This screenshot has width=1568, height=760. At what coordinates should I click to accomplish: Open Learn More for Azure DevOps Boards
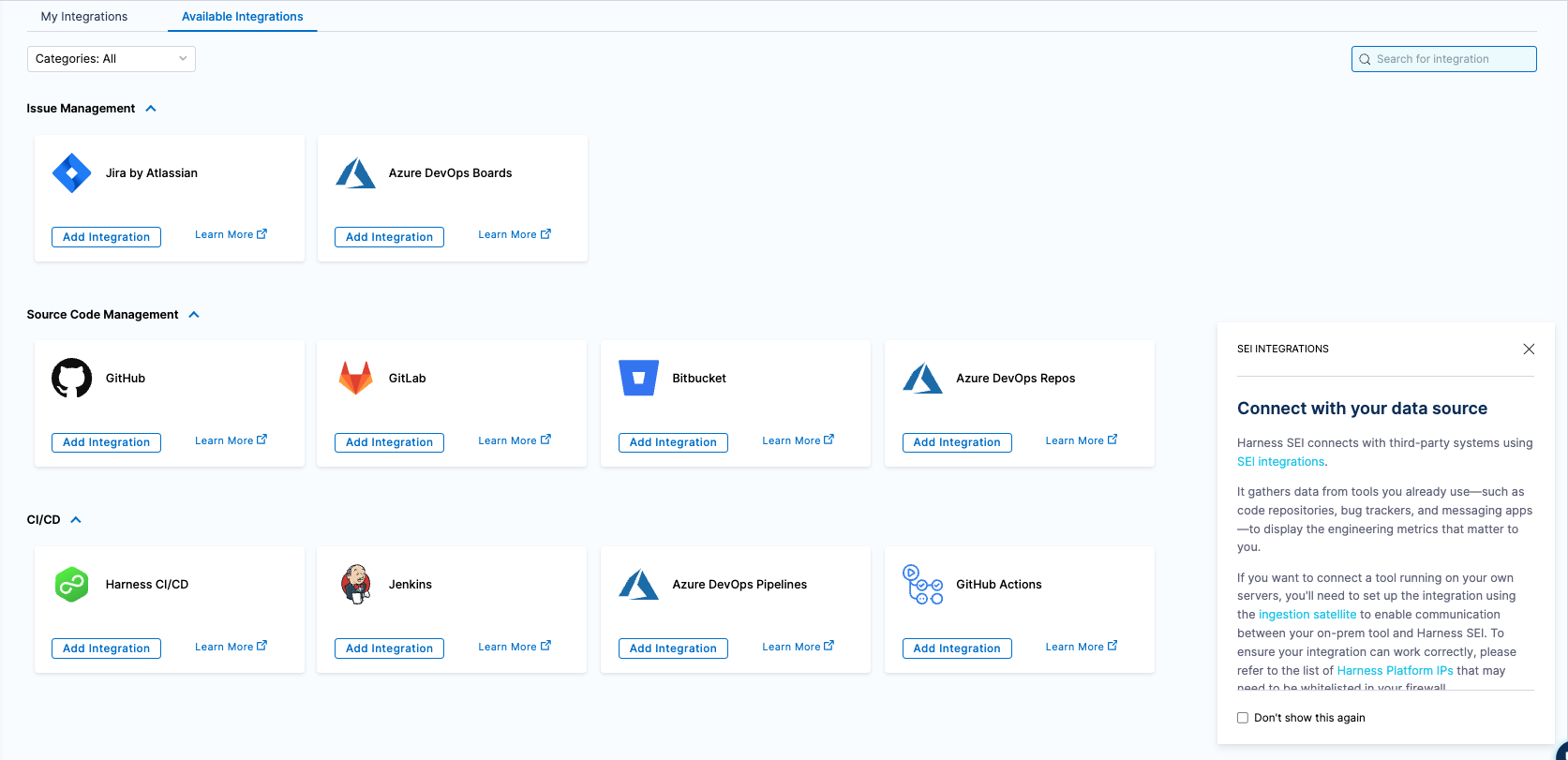pyautogui.click(x=514, y=234)
